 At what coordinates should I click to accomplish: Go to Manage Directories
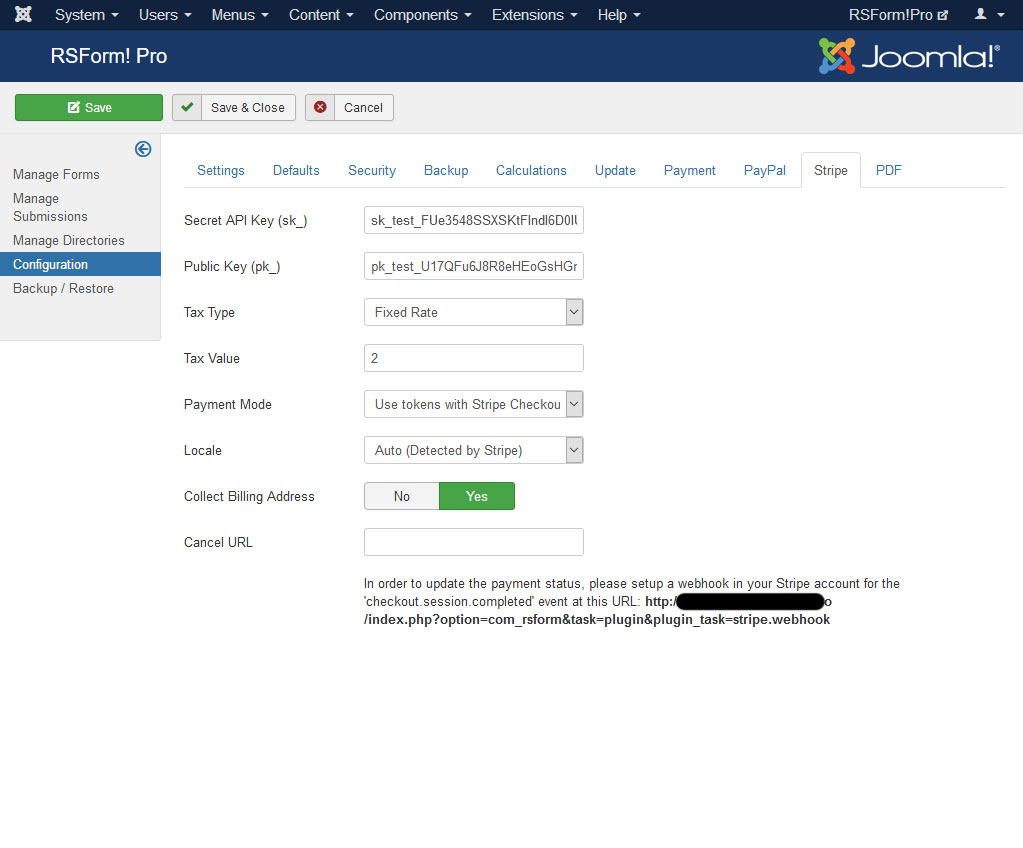(69, 240)
